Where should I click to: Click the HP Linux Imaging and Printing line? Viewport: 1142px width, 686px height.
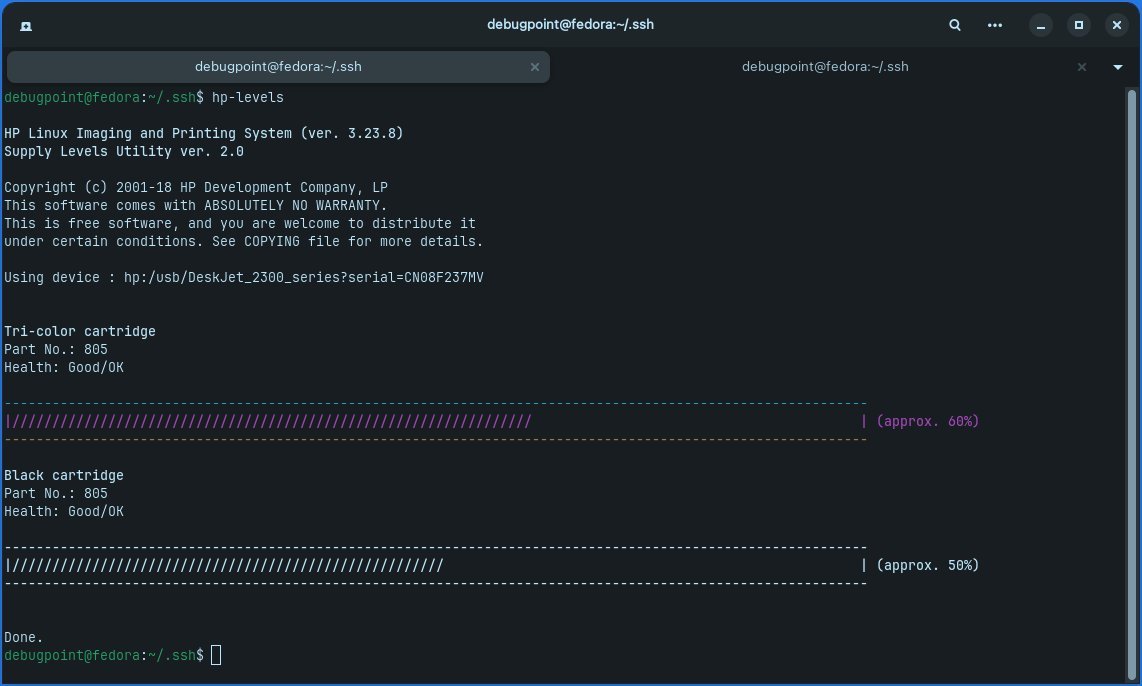tap(203, 133)
